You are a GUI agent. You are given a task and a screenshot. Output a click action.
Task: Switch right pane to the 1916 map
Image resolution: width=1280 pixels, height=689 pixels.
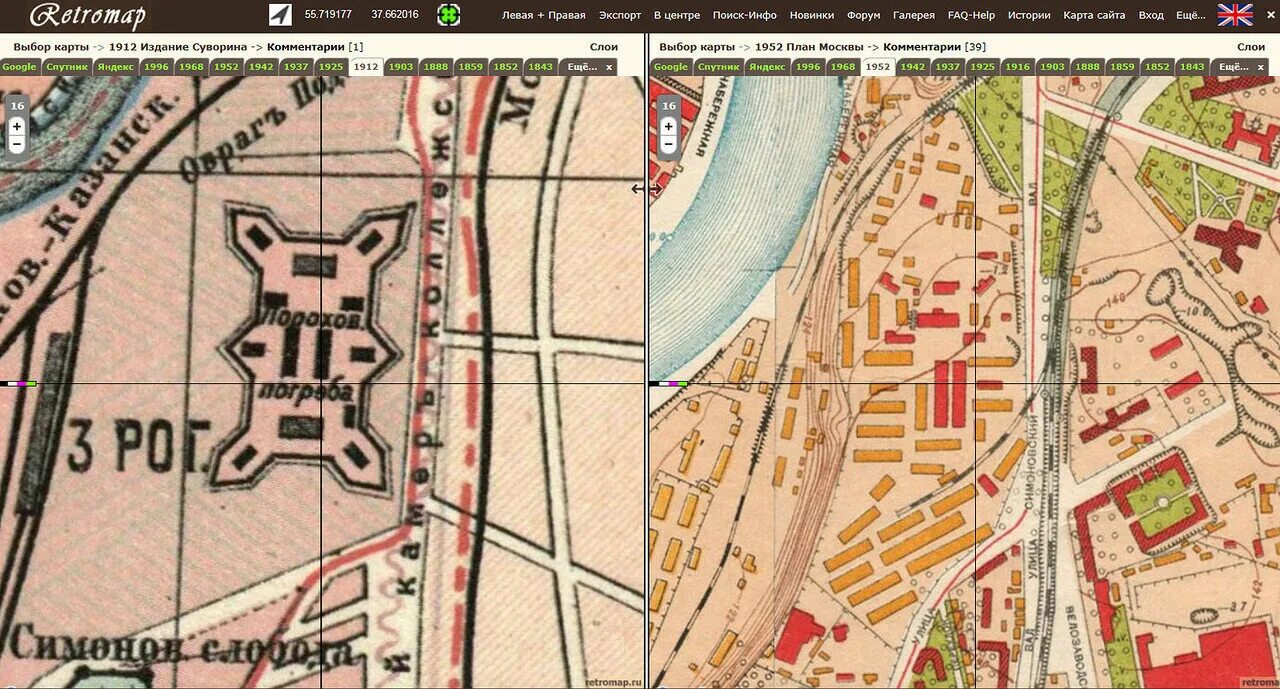(1018, 67)
